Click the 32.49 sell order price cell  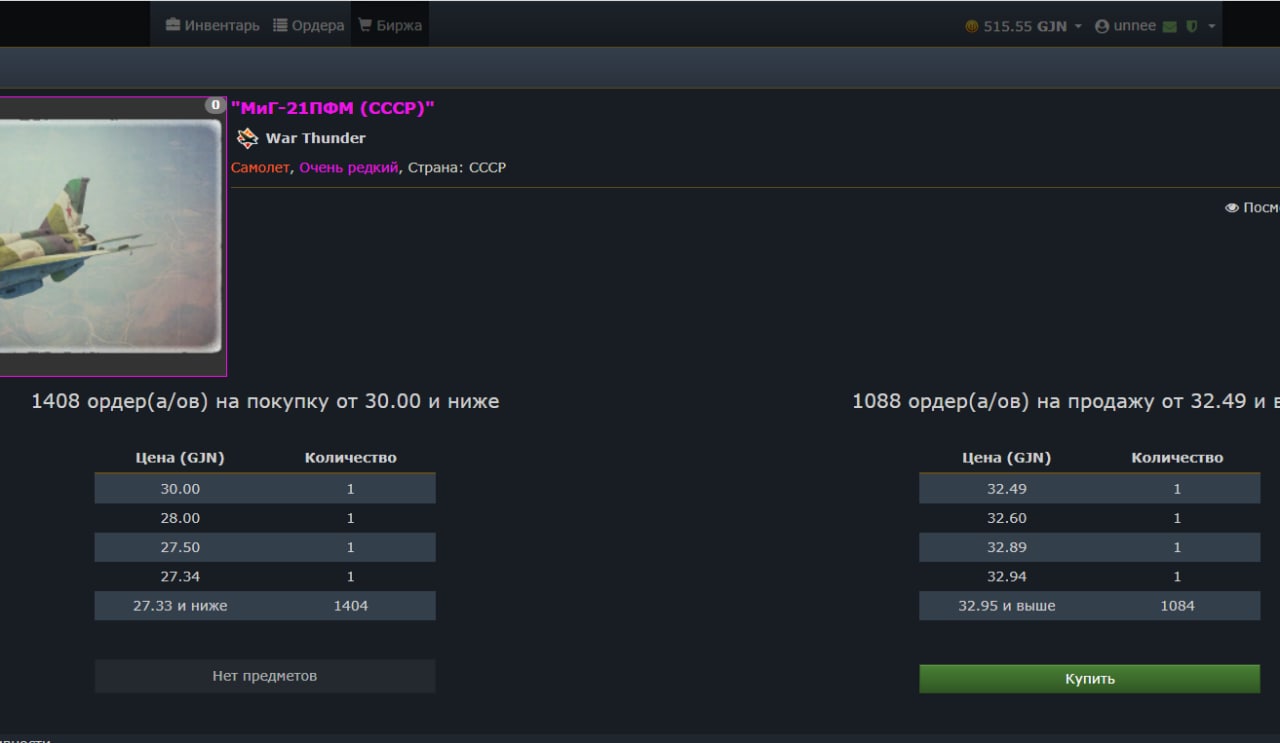[x=1006, y=489]
